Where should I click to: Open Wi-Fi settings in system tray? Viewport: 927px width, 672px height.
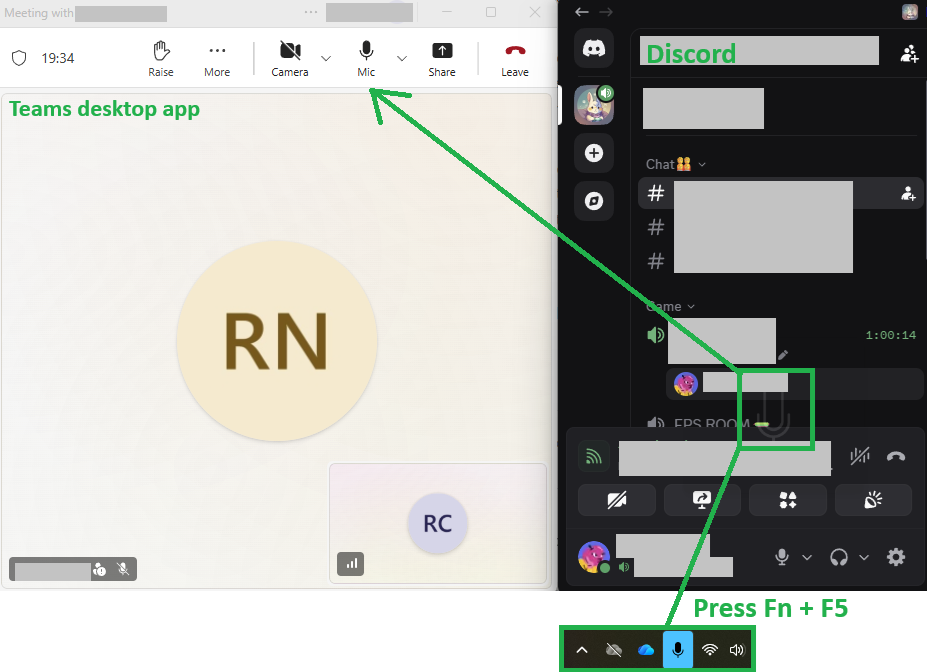click(x=709, y=650)
